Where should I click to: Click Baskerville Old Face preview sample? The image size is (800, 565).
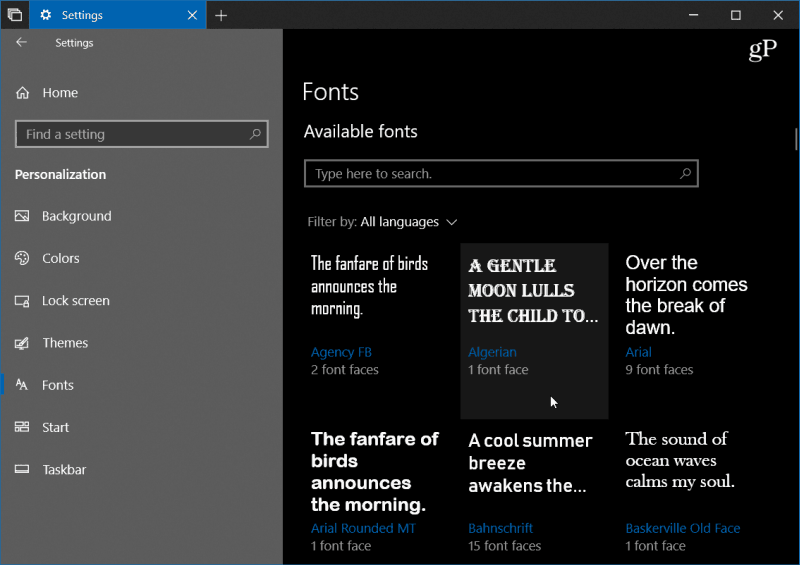(680, 460)
